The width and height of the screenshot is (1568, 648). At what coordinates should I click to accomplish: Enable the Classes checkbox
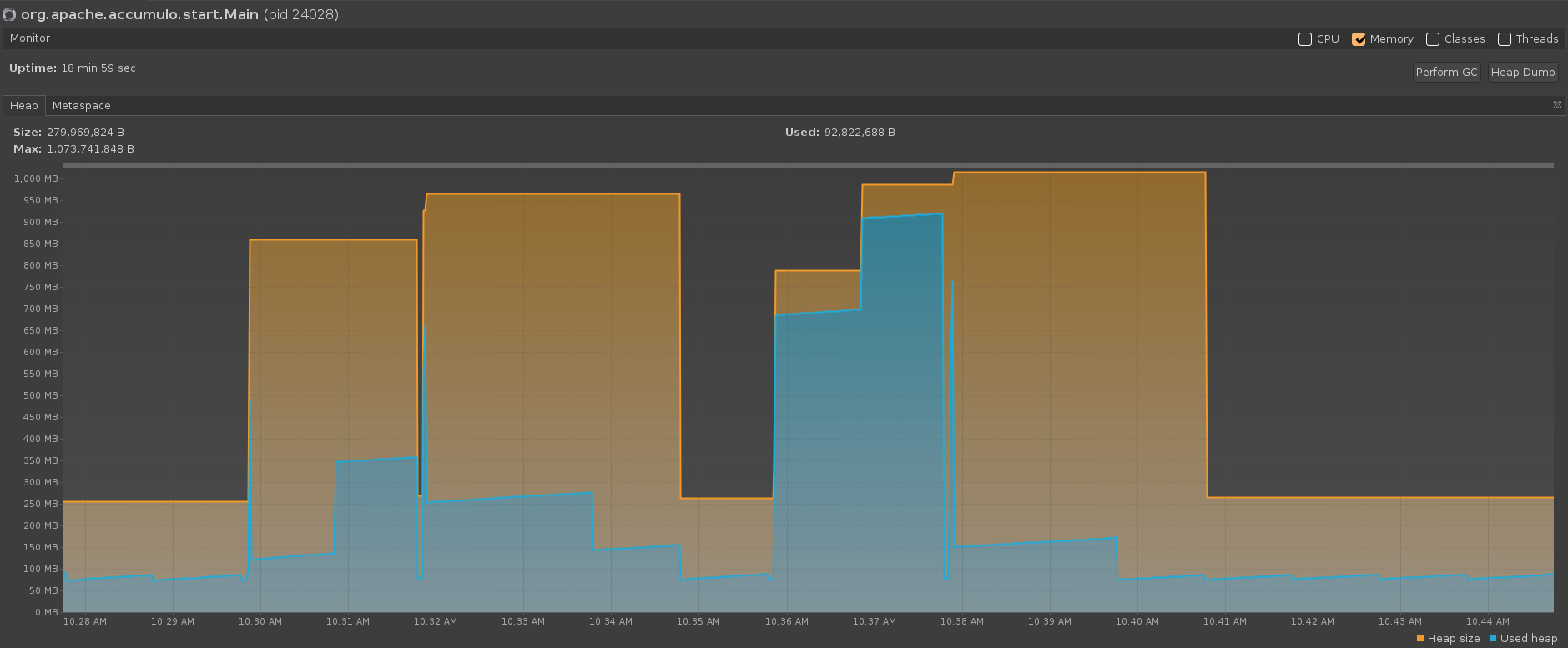click(1433, 39)
